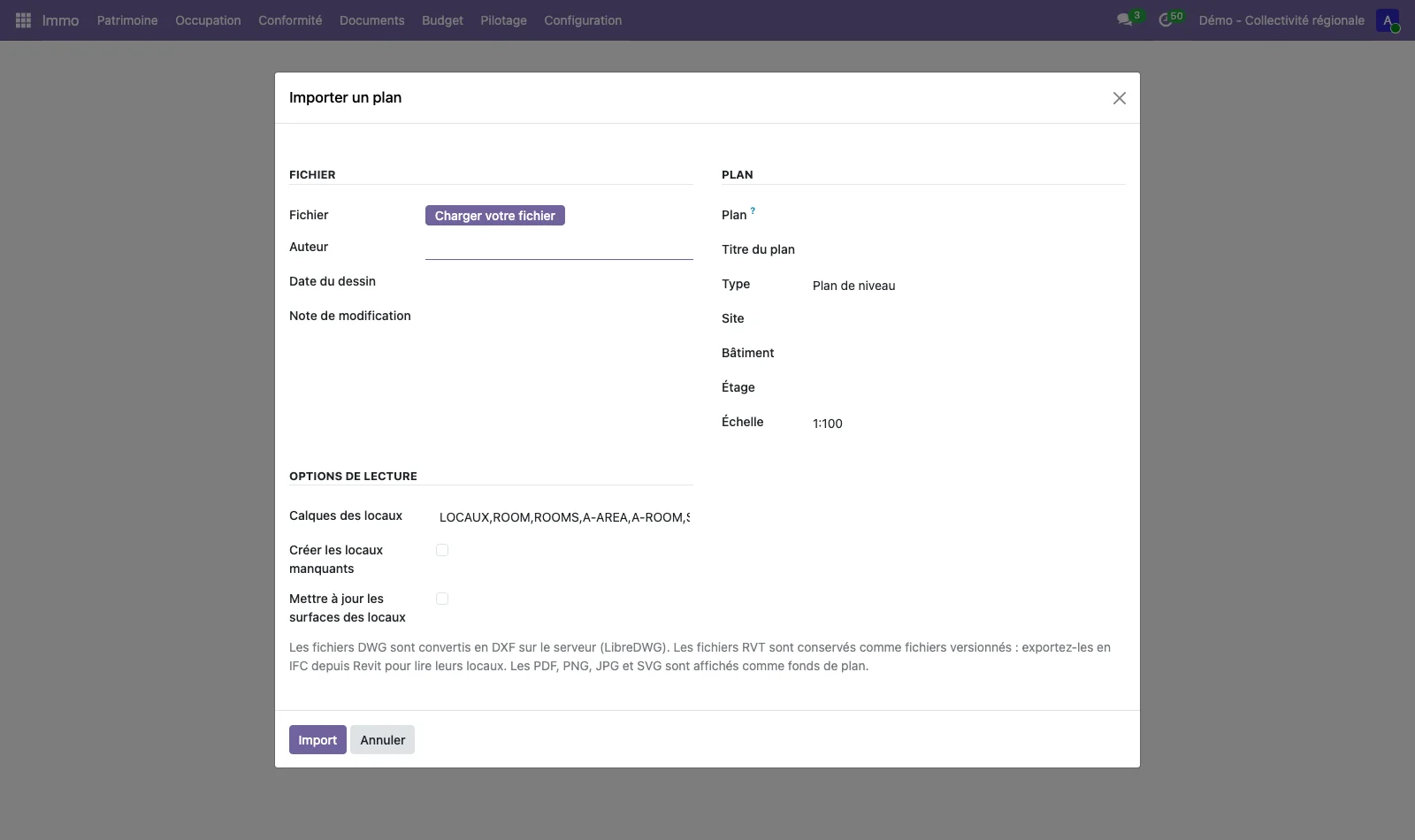Open the Pilotage menu
The image size is (1415, 840).
coord(503,20)
